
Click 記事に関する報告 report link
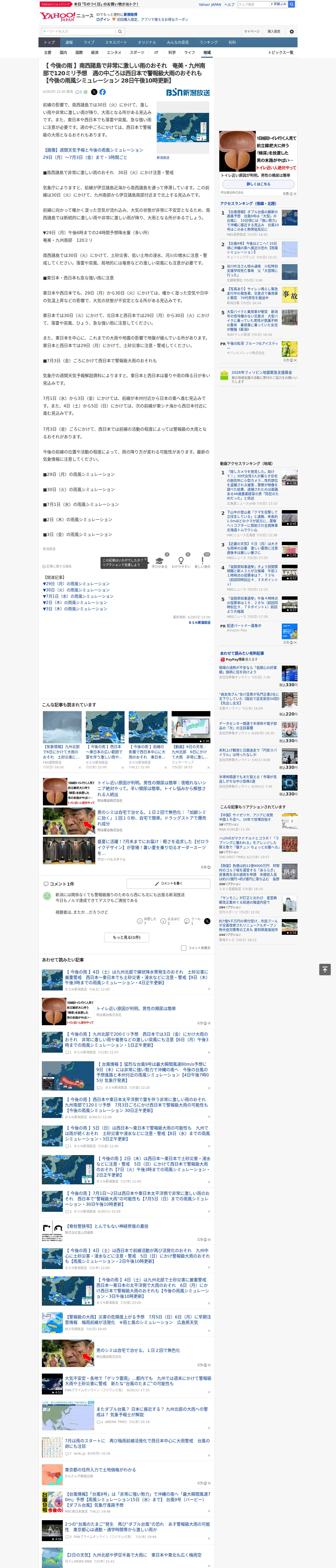point(57,566)
